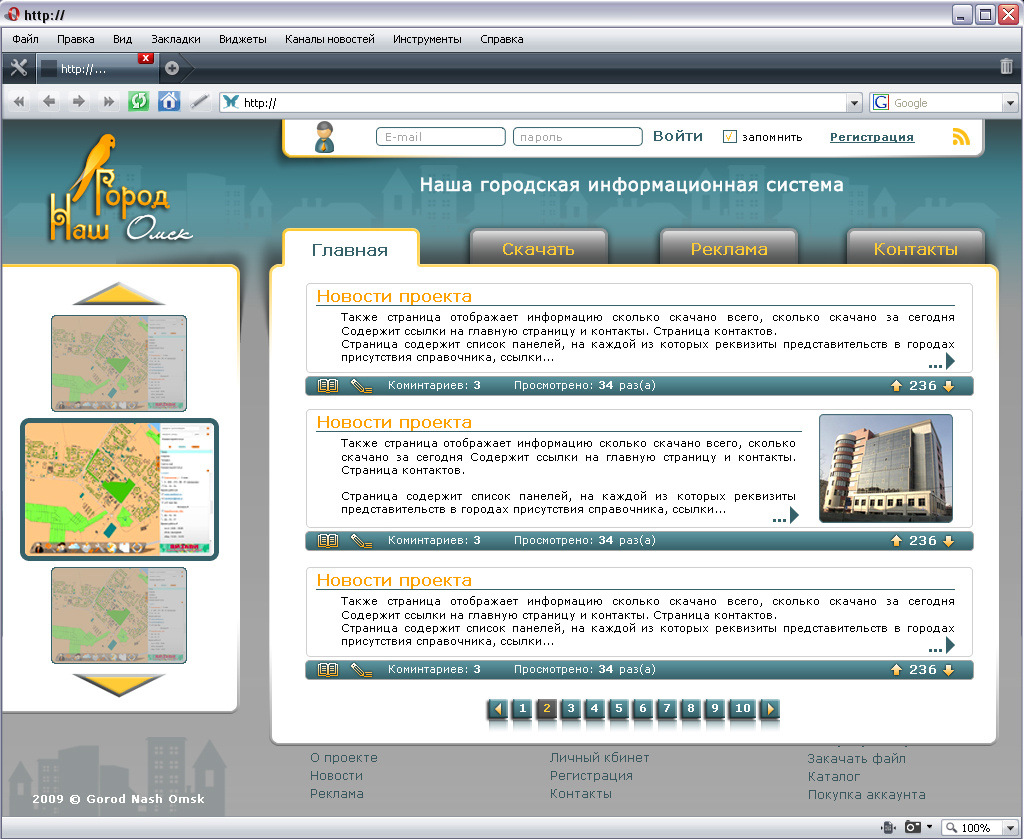
Task: Open the RSS feed icon
Action: pyautogui.click(x=961, y=136)
